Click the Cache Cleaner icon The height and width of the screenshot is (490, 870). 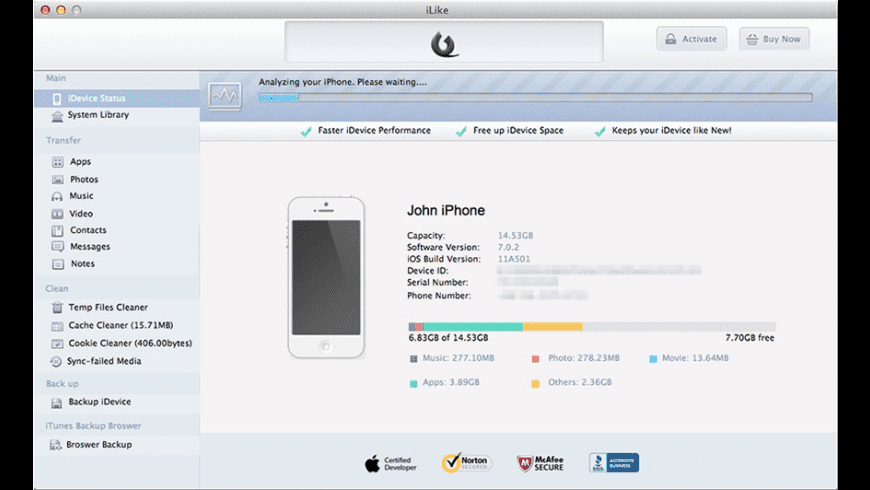tap(57, 326)
